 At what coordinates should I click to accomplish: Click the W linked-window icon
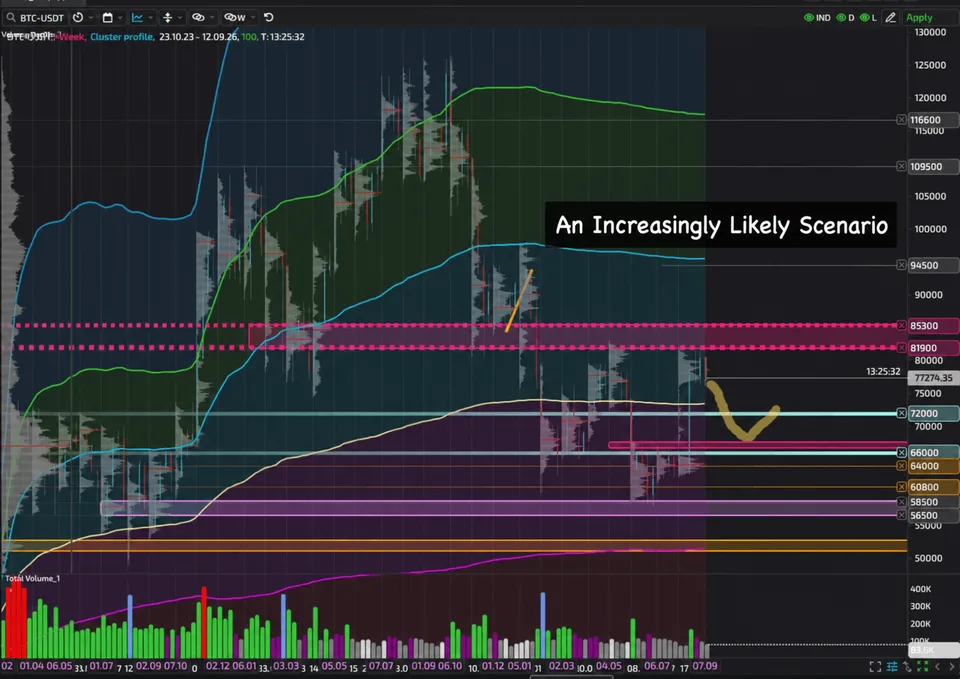238,18
